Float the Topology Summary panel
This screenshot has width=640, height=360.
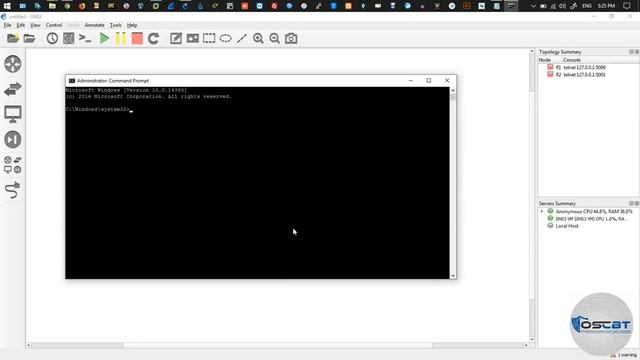631,52
